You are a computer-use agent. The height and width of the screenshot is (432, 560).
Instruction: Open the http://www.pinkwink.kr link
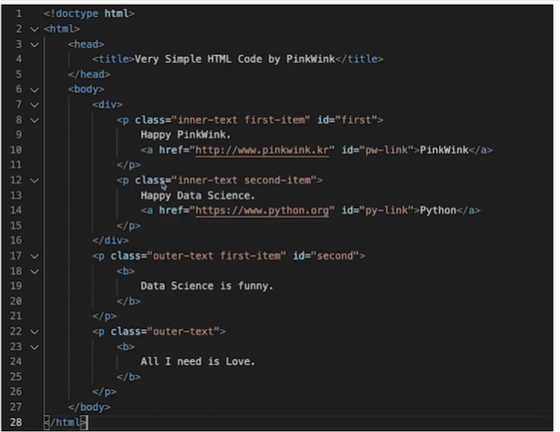coord(262,150)
